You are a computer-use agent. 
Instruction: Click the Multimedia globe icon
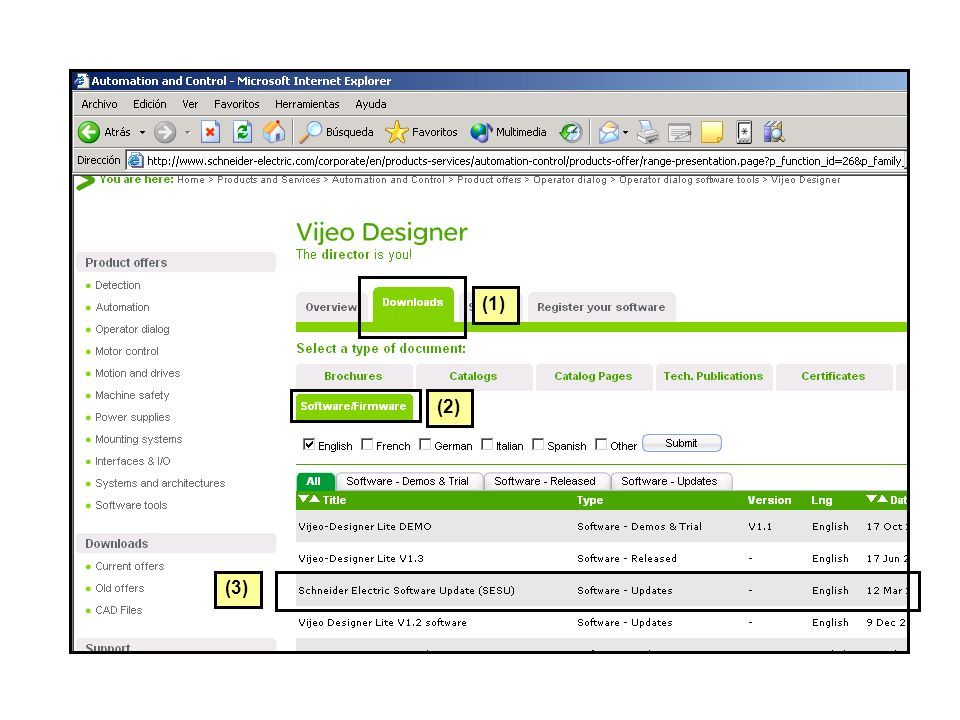[x=481, y=132]
